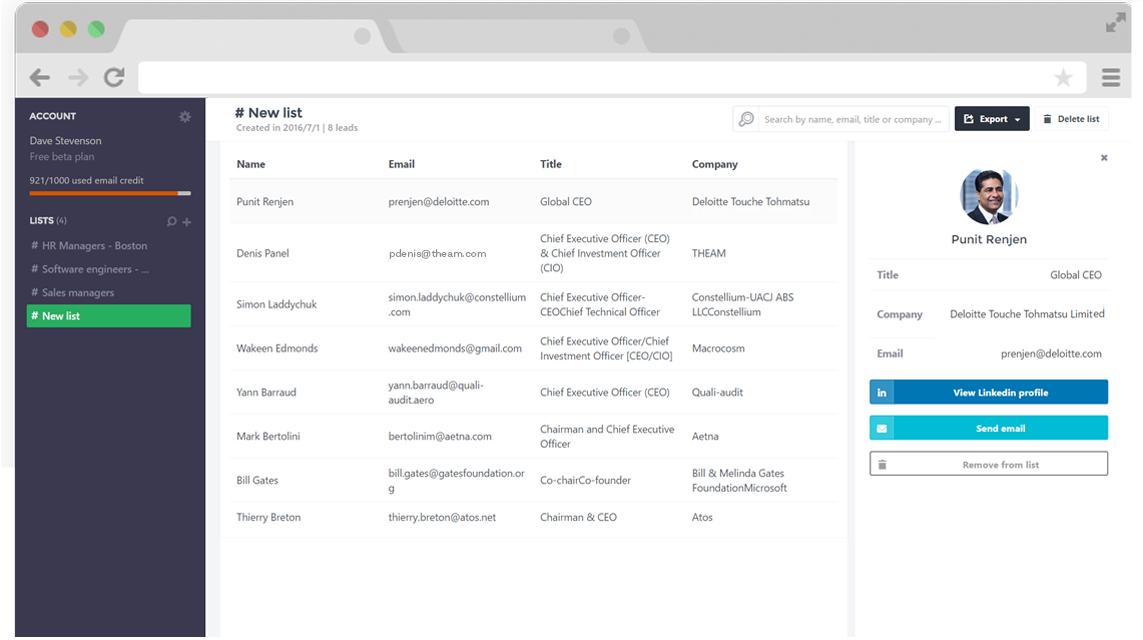Click the browser forward arrow
Screen dimensions: 1143x640
[x=78, y=77]
